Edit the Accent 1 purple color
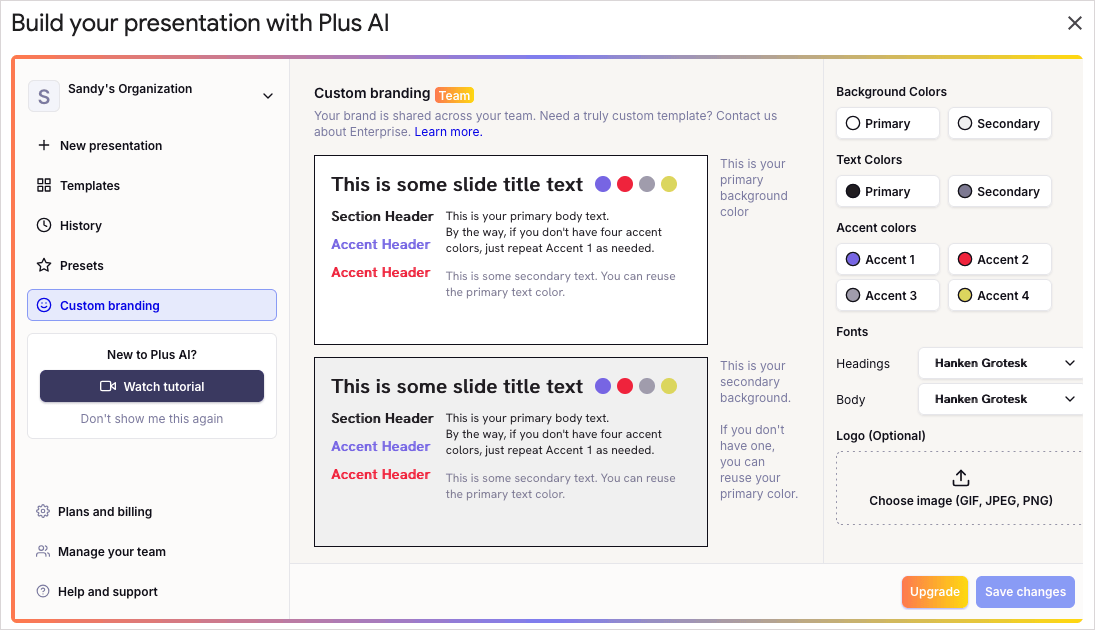Screen dimensions: 1095x630 pos(888,259)
